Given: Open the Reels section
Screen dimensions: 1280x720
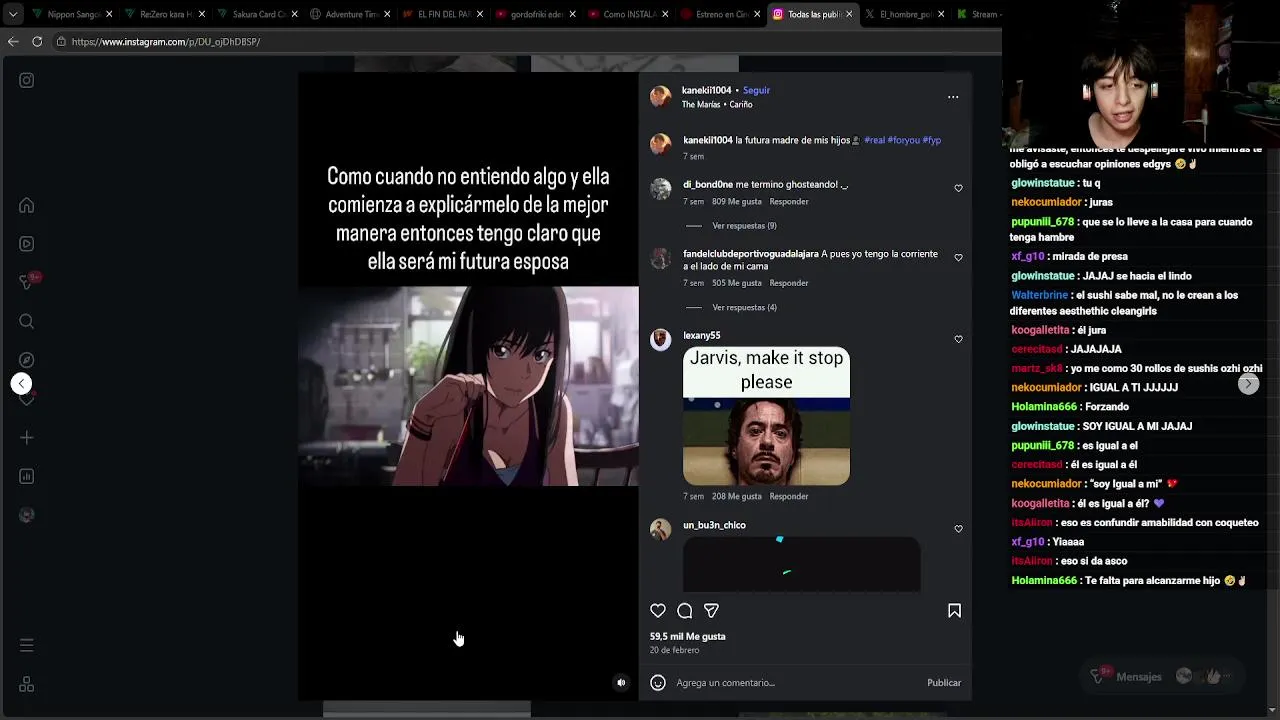Looking at the screenshot, I should [x=27, y=244].
